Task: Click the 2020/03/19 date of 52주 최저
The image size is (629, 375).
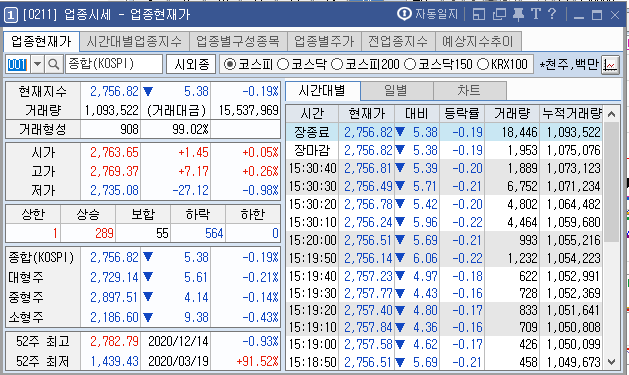Action: (178, 361)
